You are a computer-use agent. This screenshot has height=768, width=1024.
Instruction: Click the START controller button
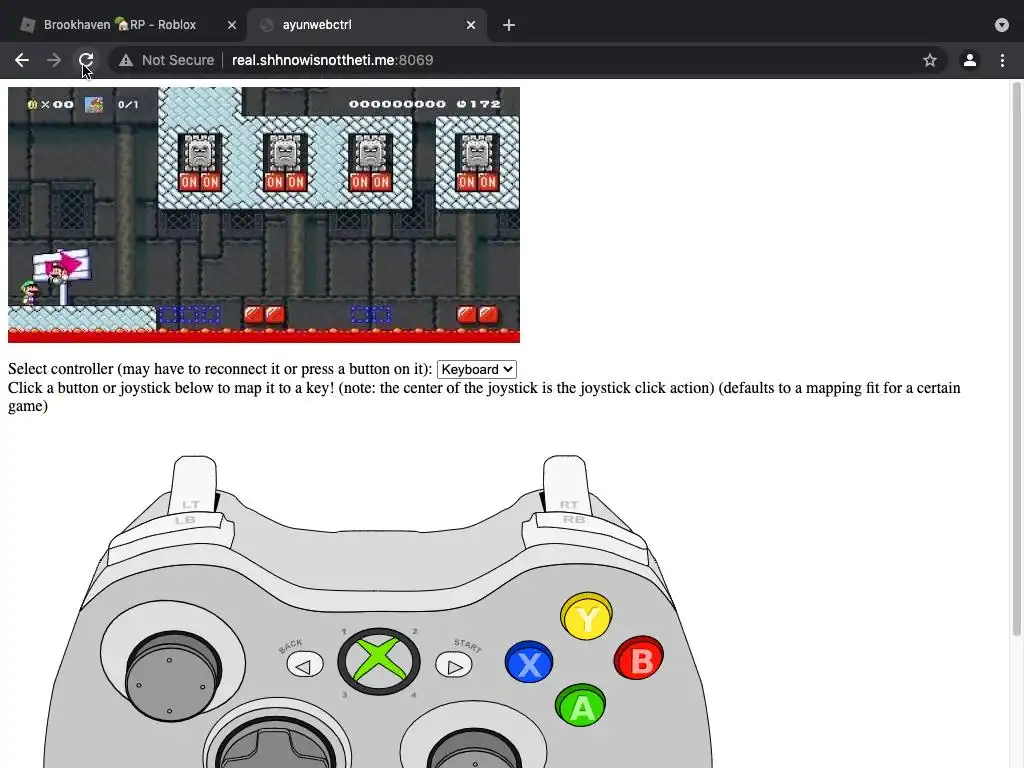click(x=454, y=665)
